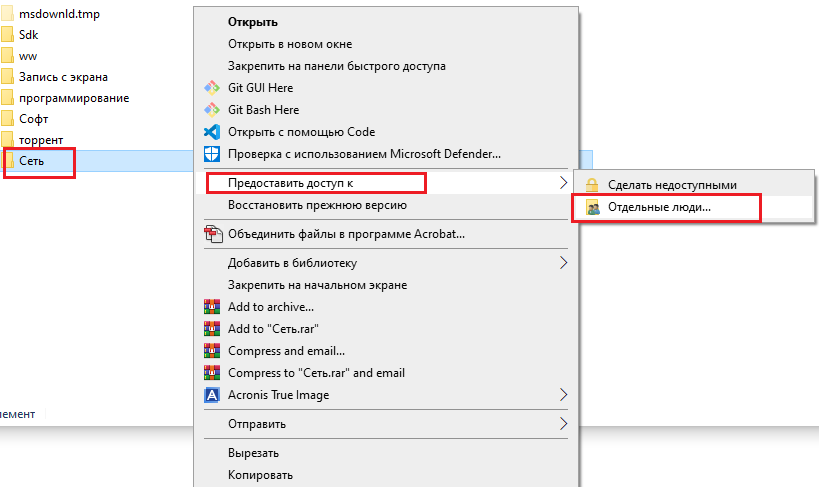Click the WinRAR icon beside Add to archive
The image size is (819, 487).
pos(212,307)
